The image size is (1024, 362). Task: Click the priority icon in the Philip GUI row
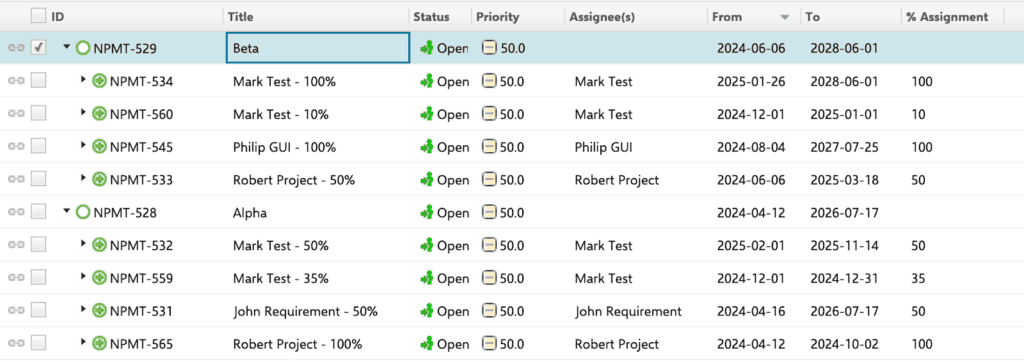tap(489, 147)
